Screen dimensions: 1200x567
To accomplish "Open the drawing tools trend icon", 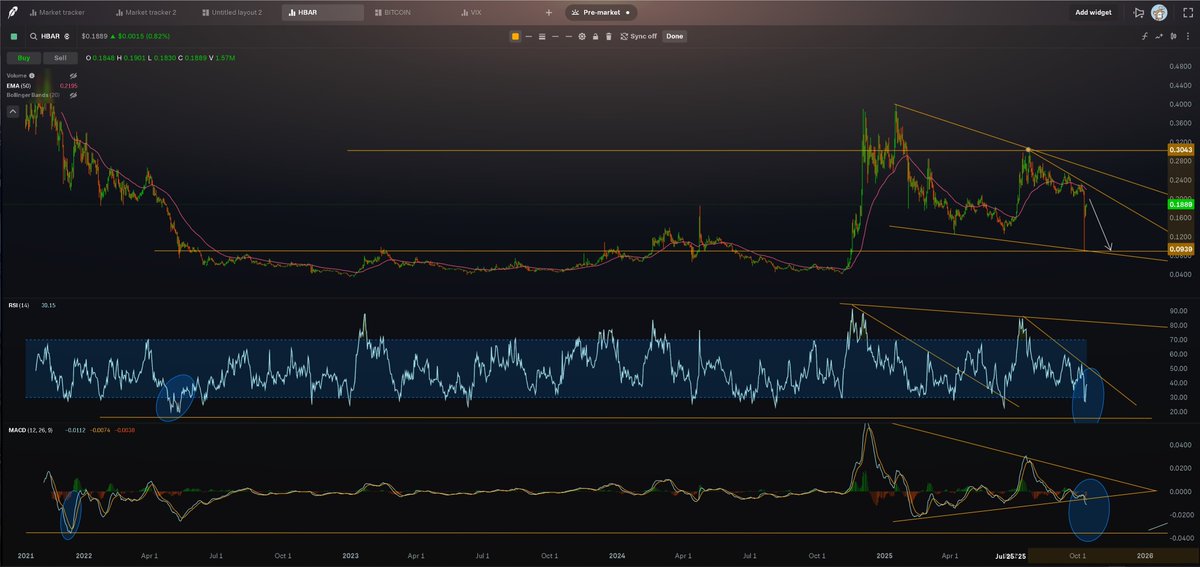I will click(1159, 36).
